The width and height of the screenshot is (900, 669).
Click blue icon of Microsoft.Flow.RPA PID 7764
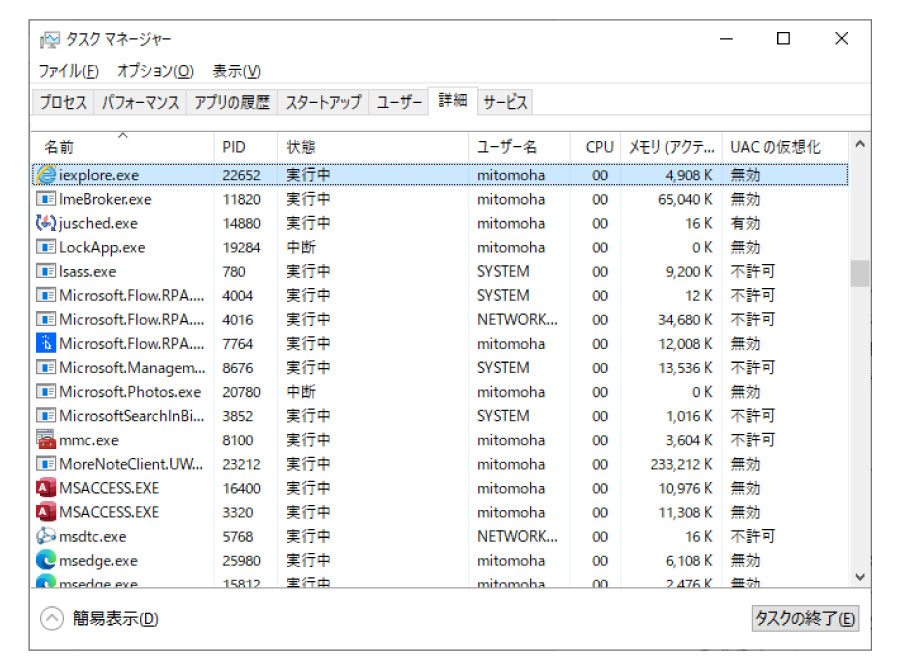pos(46,343)
